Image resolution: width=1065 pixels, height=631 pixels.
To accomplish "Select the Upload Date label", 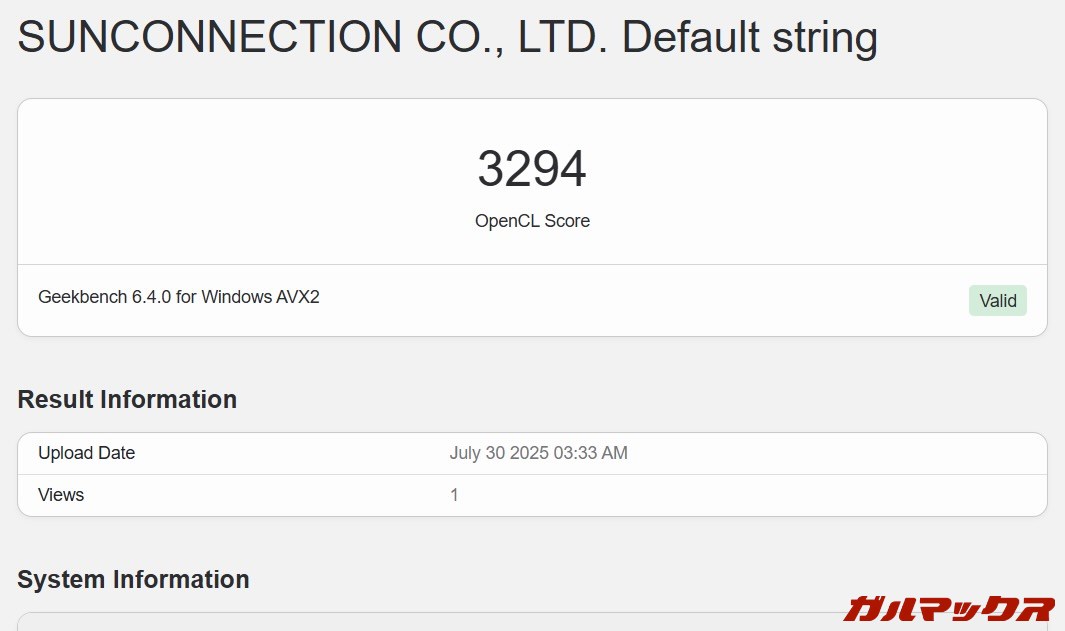I will (86, 453).
